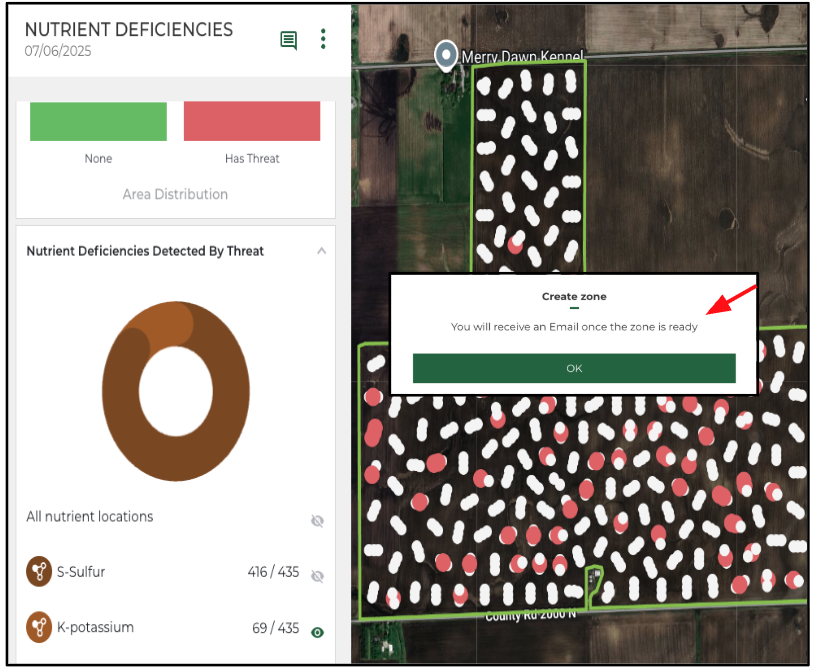Screen dimensions: 821x672
Task: Click the K-potassium row label
Action: click(x=95, y=627)
